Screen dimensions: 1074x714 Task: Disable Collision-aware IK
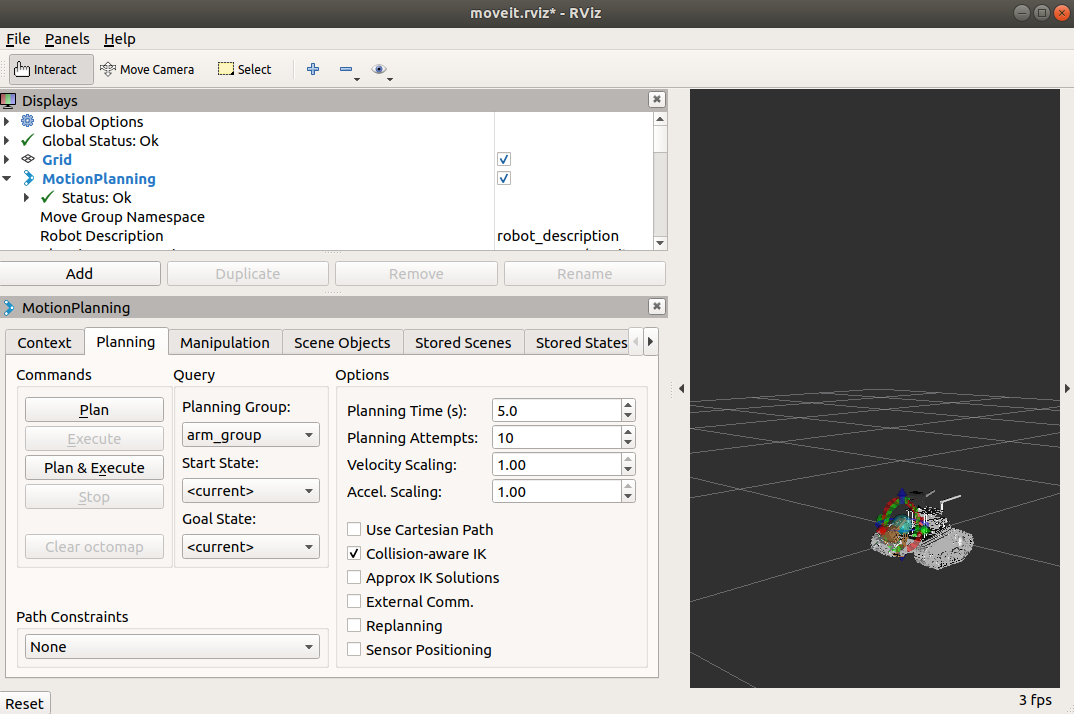tap(354, 553)
